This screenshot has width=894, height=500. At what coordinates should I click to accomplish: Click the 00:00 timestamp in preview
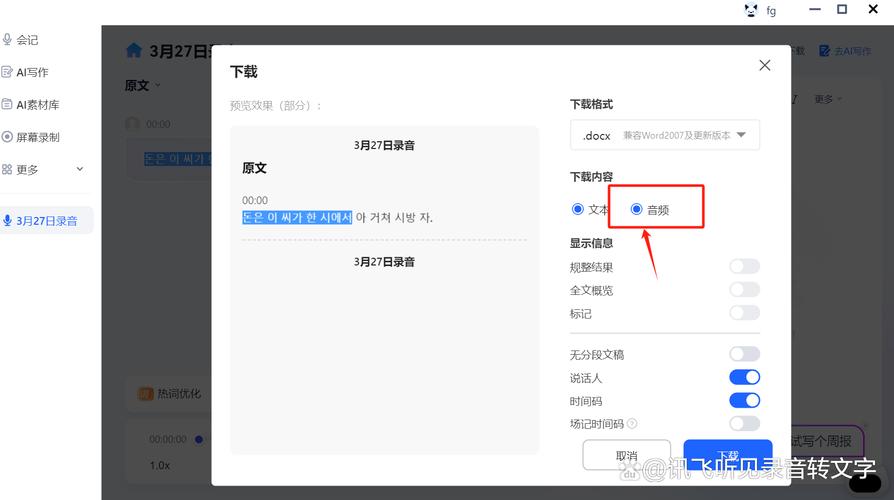[x=255, y=200]
